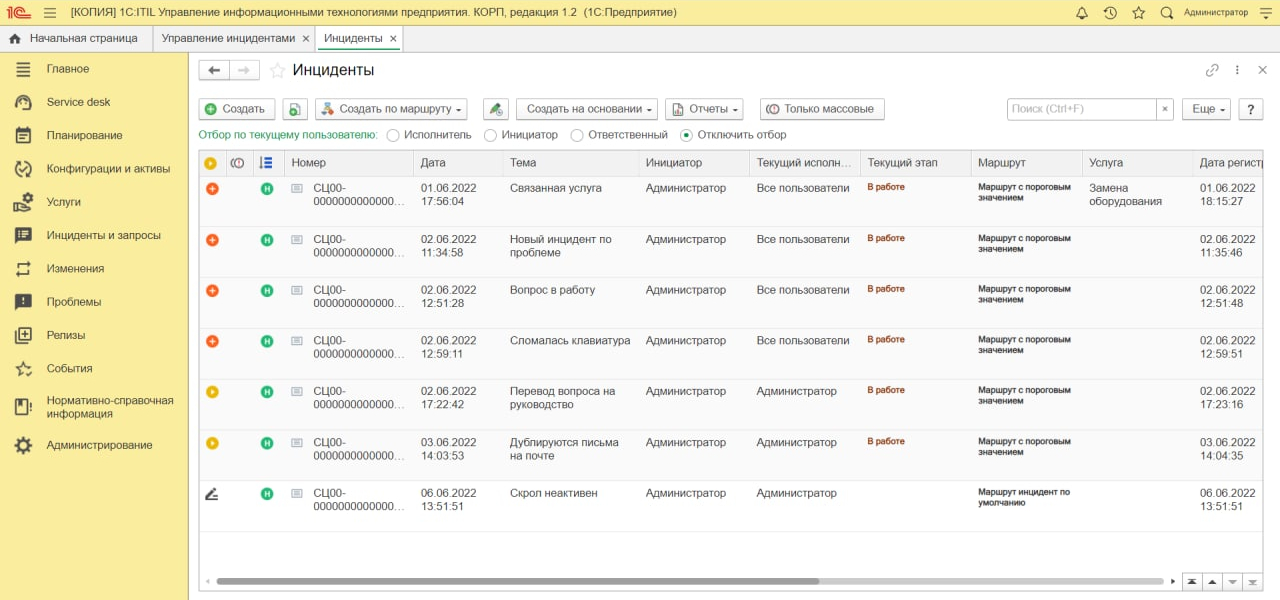Select the Ответственный filter radio button
Screen dimensions: 1280x600
[x=577, y=135]
